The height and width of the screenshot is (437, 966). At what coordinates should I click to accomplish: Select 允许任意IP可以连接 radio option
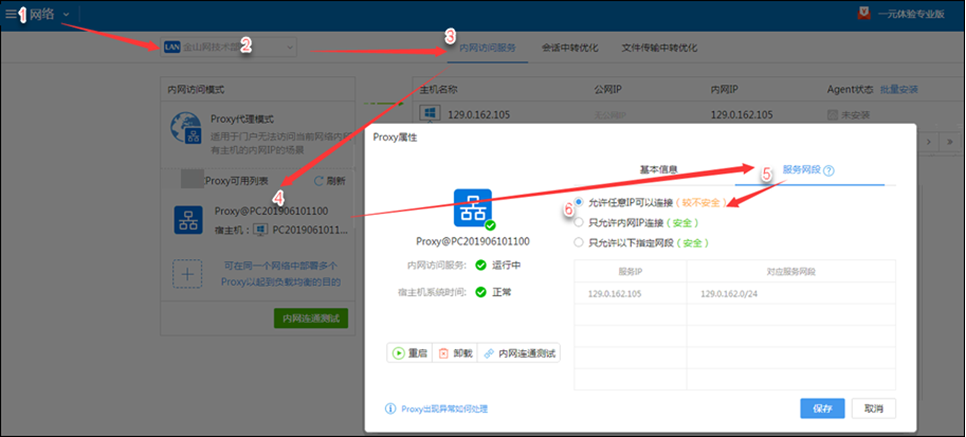tap(579, 203)
